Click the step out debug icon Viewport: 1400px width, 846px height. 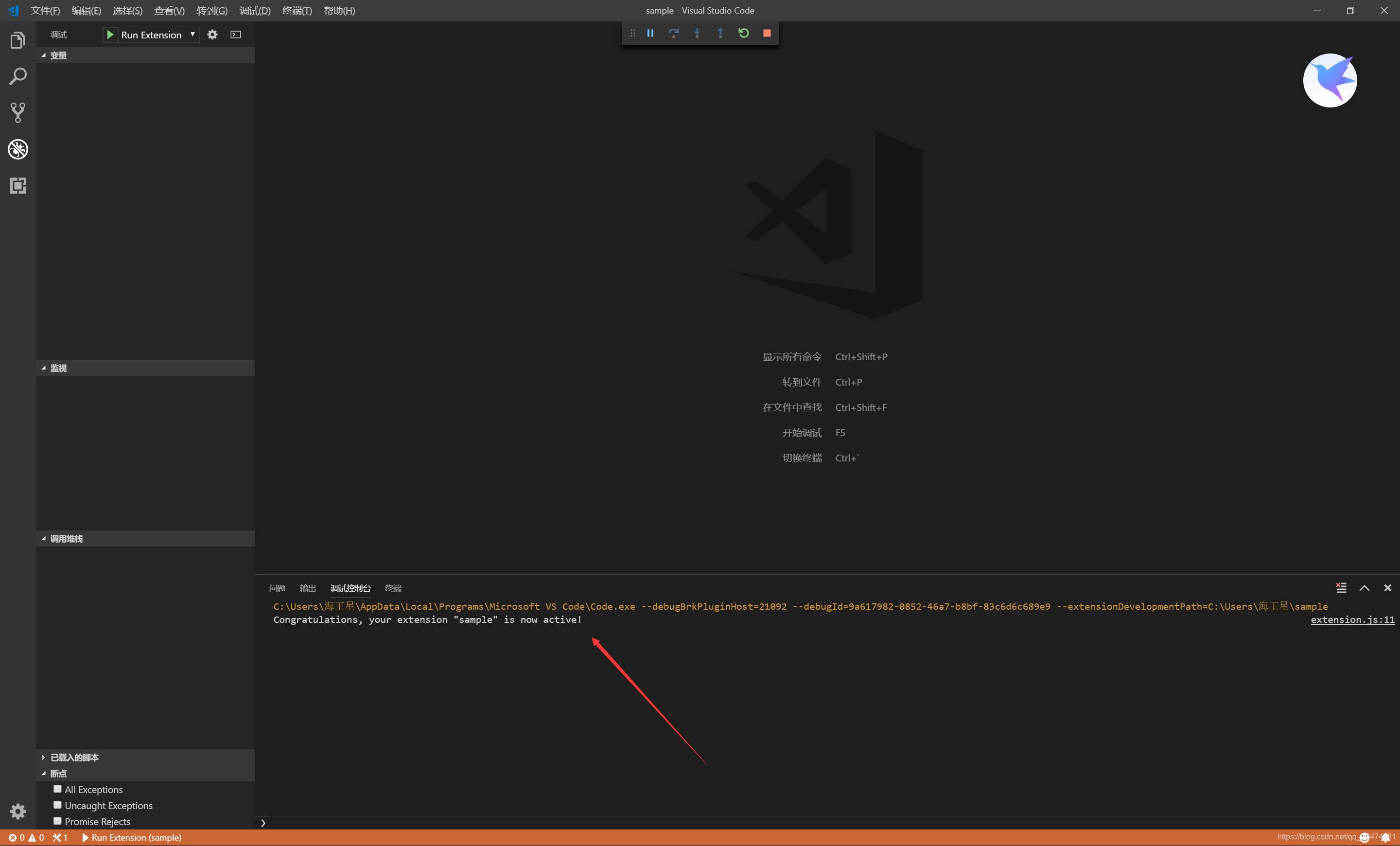click(720, 33)
